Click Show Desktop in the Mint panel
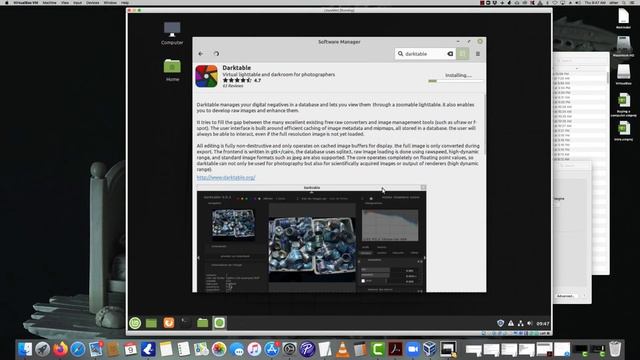 151,323
